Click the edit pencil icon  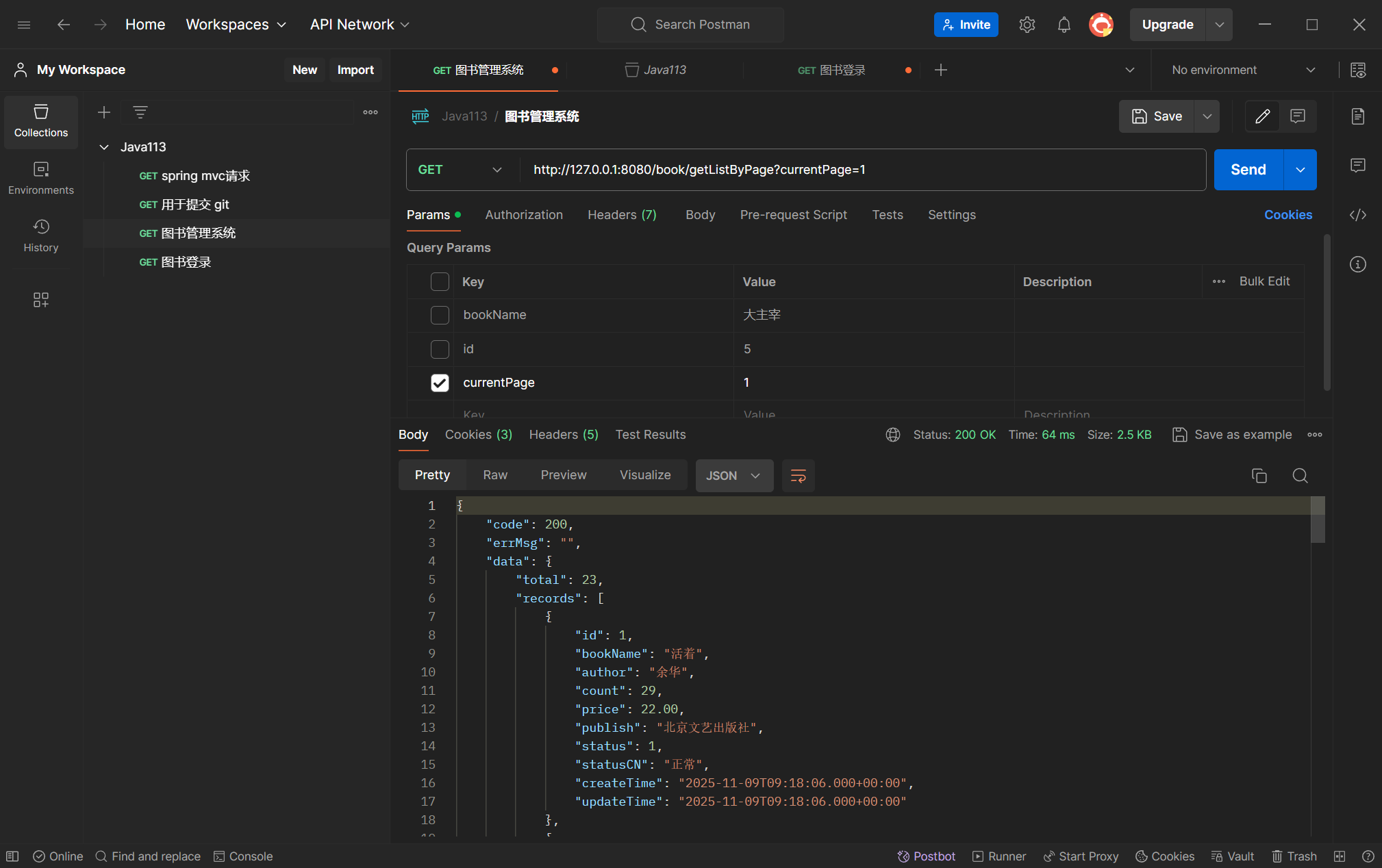[x=1263, y=116]
